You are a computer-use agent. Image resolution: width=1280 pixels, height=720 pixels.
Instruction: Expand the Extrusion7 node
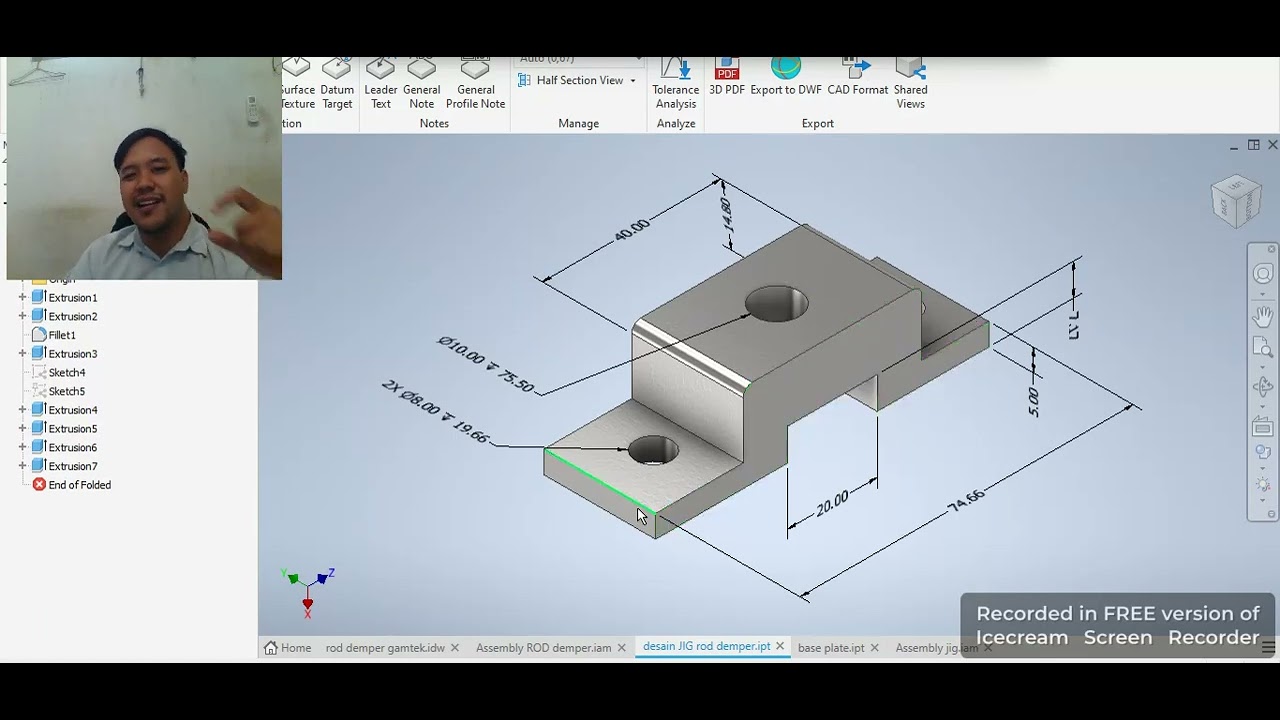coord(22,466)
